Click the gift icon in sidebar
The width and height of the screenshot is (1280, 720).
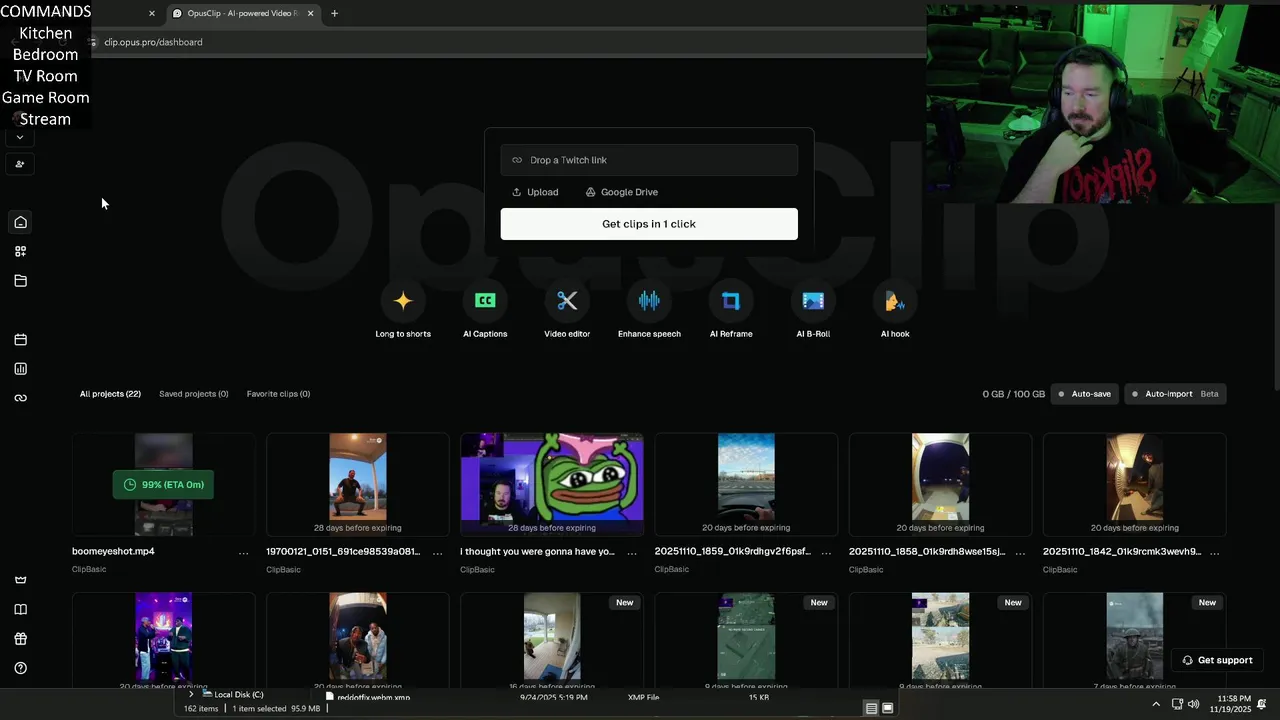[20, 639]
